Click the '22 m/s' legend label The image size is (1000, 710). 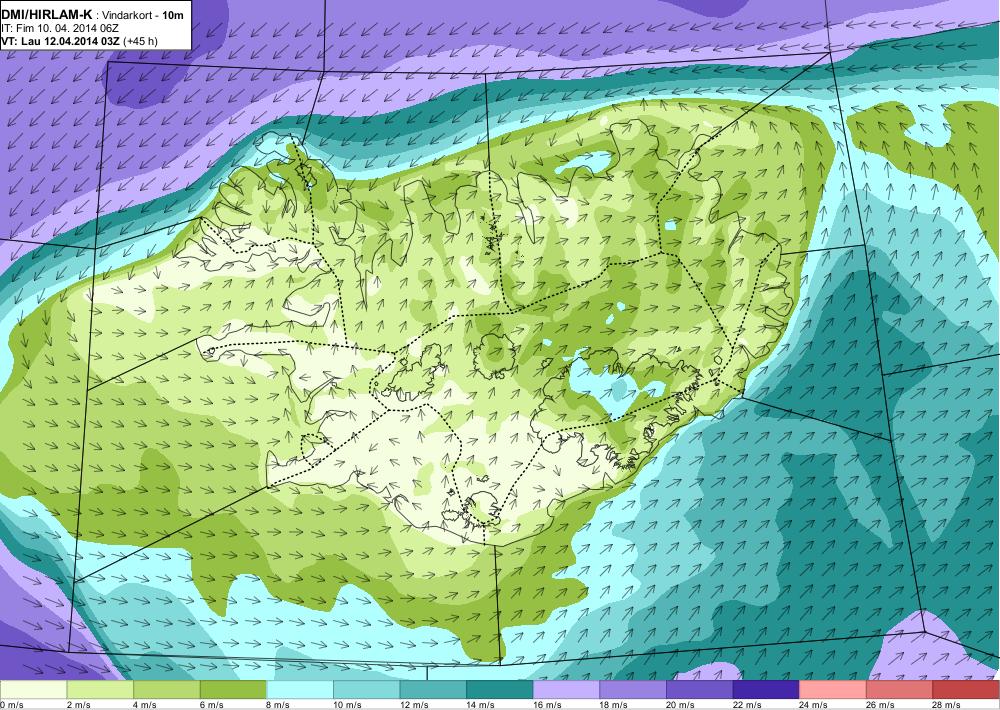(747, 704)
